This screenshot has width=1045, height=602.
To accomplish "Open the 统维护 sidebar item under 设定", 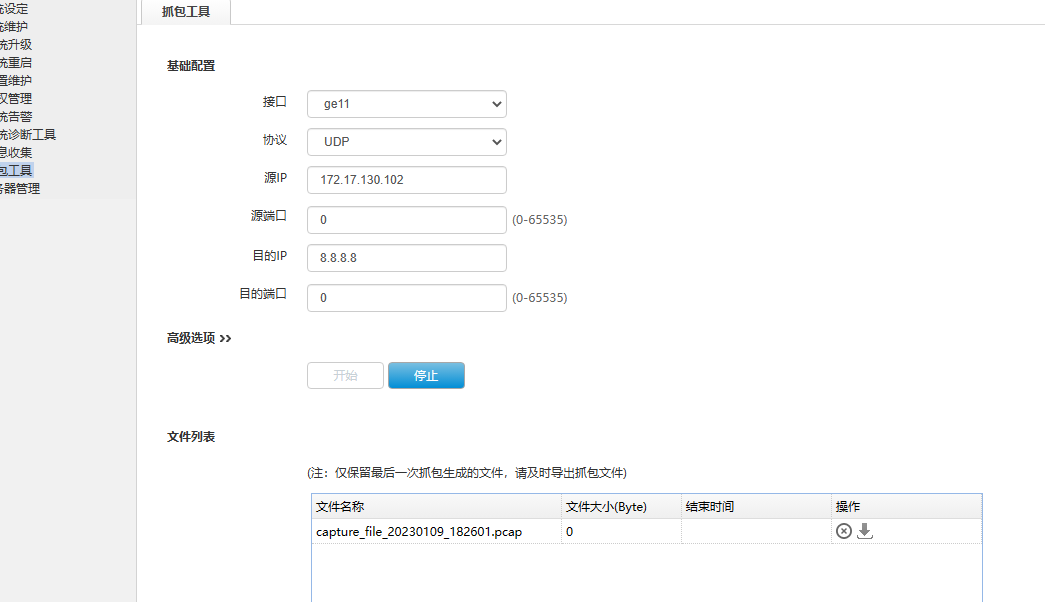I will click(x=14, y=27).
